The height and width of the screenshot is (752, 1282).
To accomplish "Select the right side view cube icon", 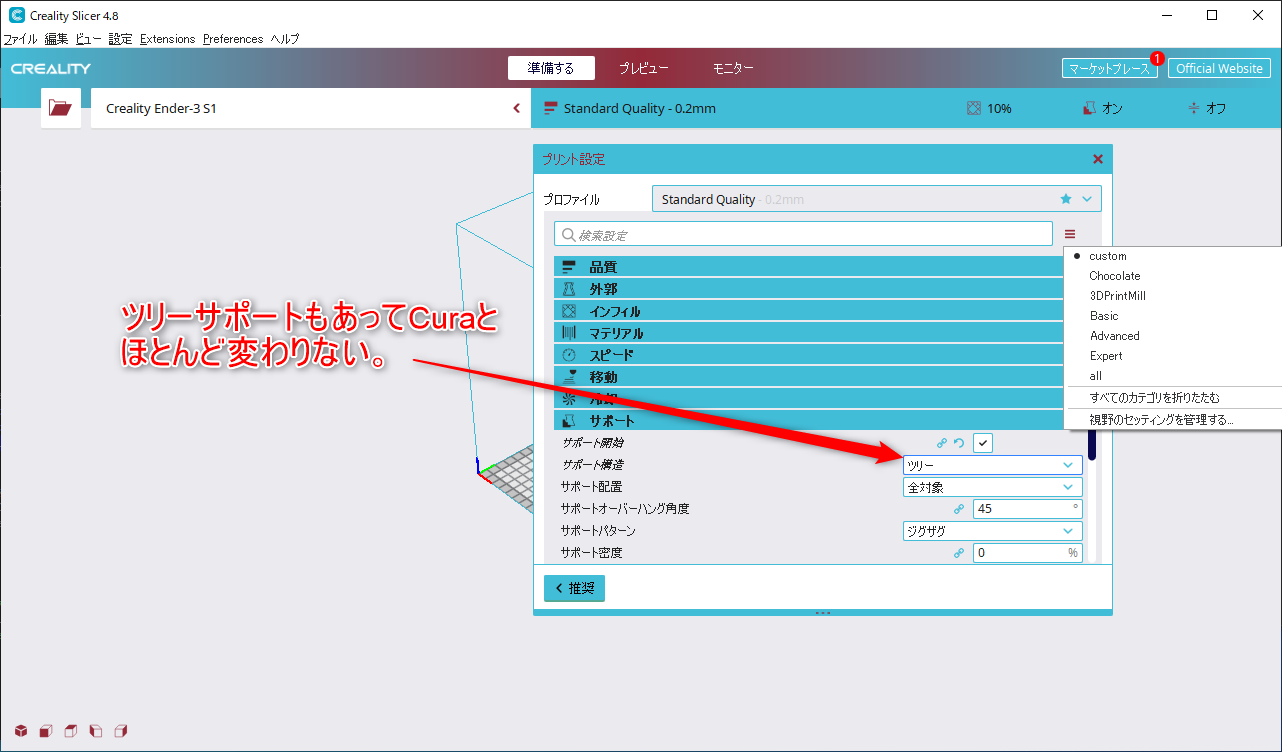I will click(x=121, y=731).
